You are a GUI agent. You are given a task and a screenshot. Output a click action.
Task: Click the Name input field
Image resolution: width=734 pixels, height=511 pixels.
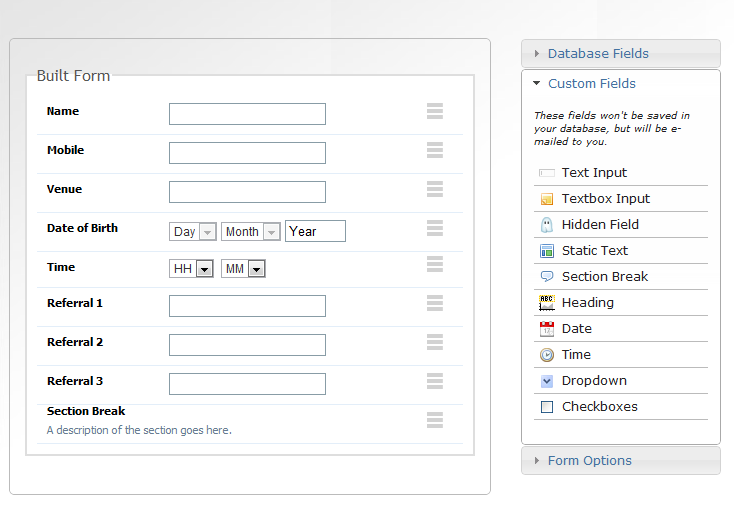click(x=247, y=114)
